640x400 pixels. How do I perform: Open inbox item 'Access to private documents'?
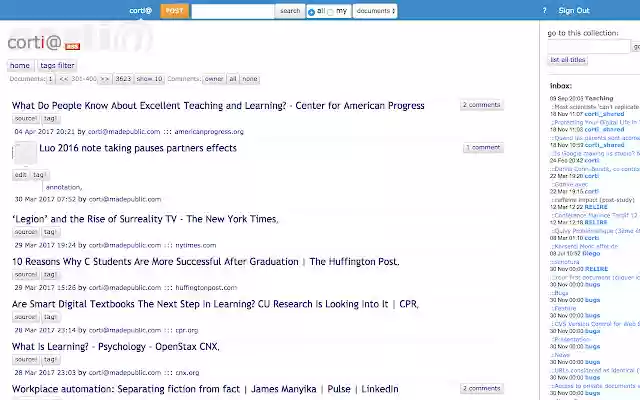click(x=596, y=386)
